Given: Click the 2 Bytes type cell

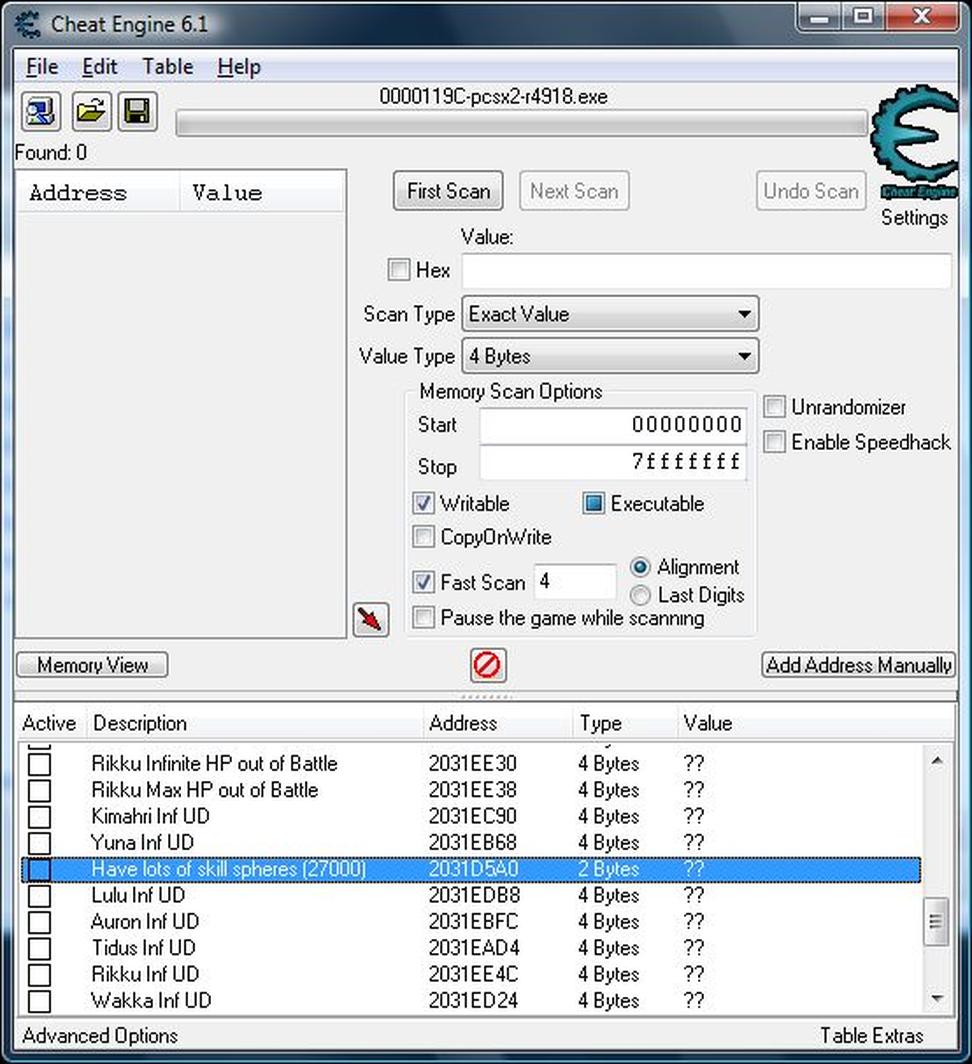Looking at the screenshot, I should coord(609,869).
